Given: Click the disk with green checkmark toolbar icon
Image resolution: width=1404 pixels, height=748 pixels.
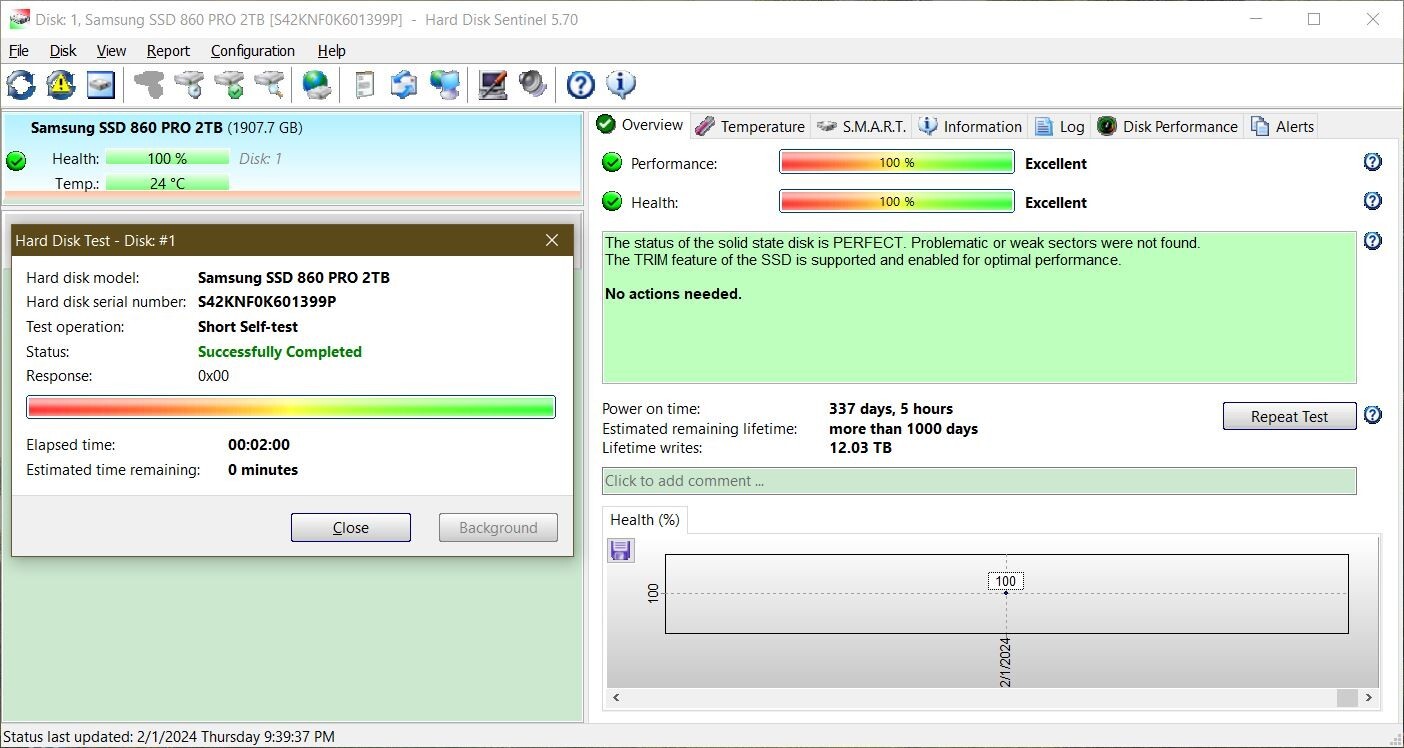Looking at the screenshot, I should point(230,85).
